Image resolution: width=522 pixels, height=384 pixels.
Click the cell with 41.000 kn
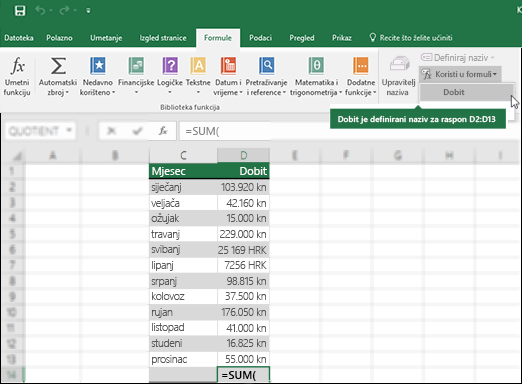click(x=243, y=328)
